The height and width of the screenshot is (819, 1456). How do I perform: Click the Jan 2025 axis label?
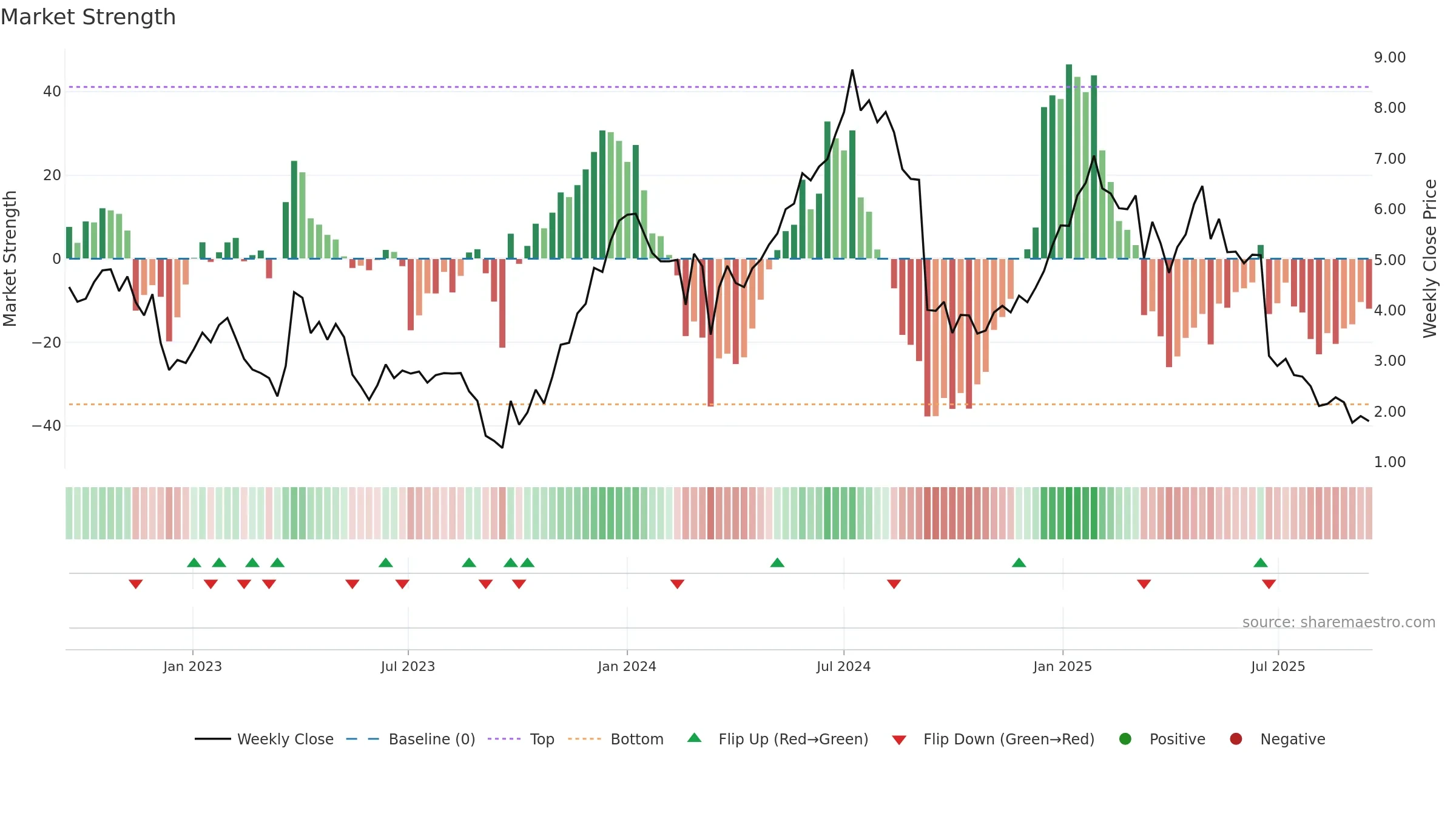click(1062, 666)
